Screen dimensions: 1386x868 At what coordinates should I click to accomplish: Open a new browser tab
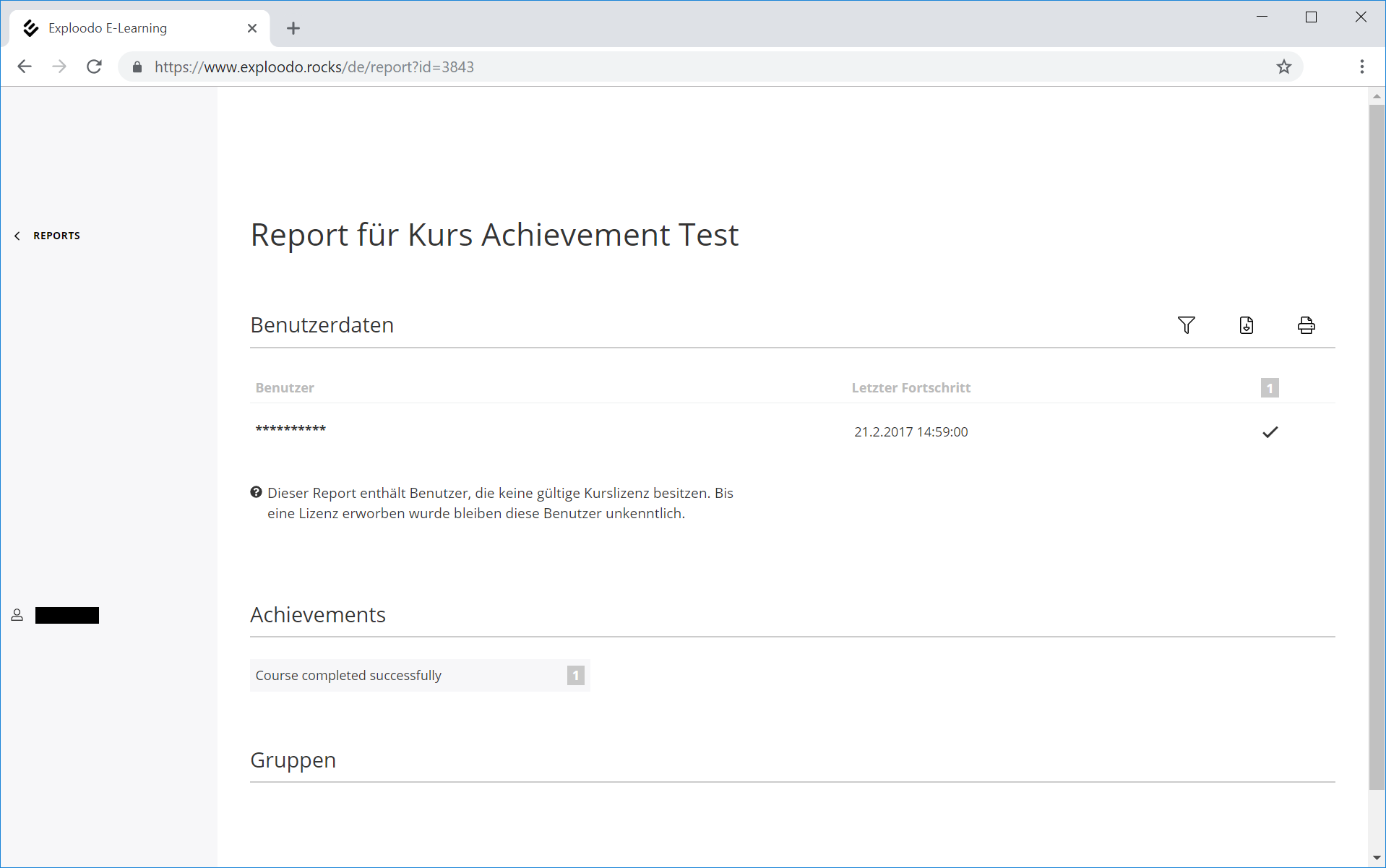pos(293,28)
